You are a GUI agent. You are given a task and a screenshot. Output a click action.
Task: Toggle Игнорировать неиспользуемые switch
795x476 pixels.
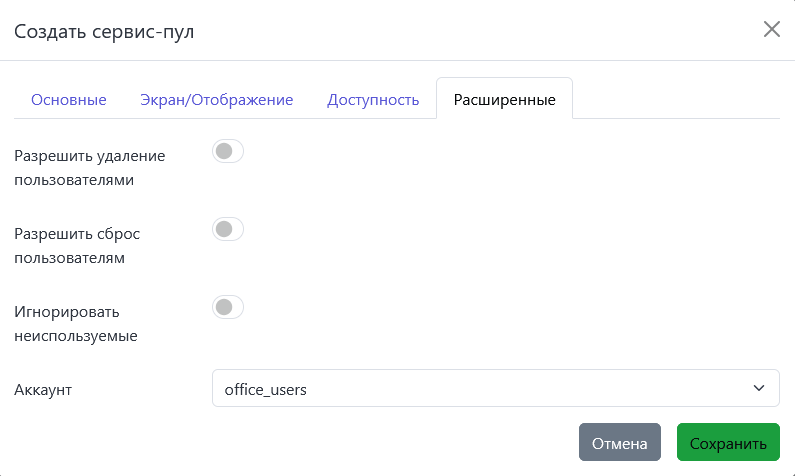coord(228,308)
